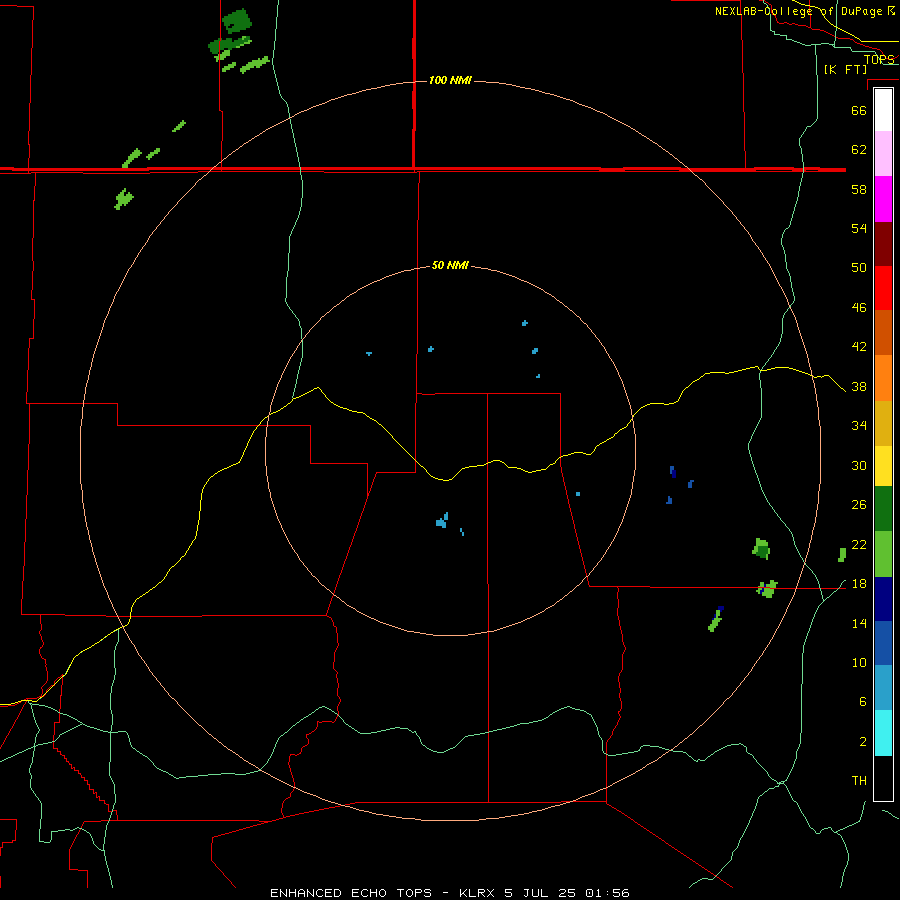The height and width of the screenshot is (900, 900).
Task: Click the light pink legend swatch
Action: (883, 154)
